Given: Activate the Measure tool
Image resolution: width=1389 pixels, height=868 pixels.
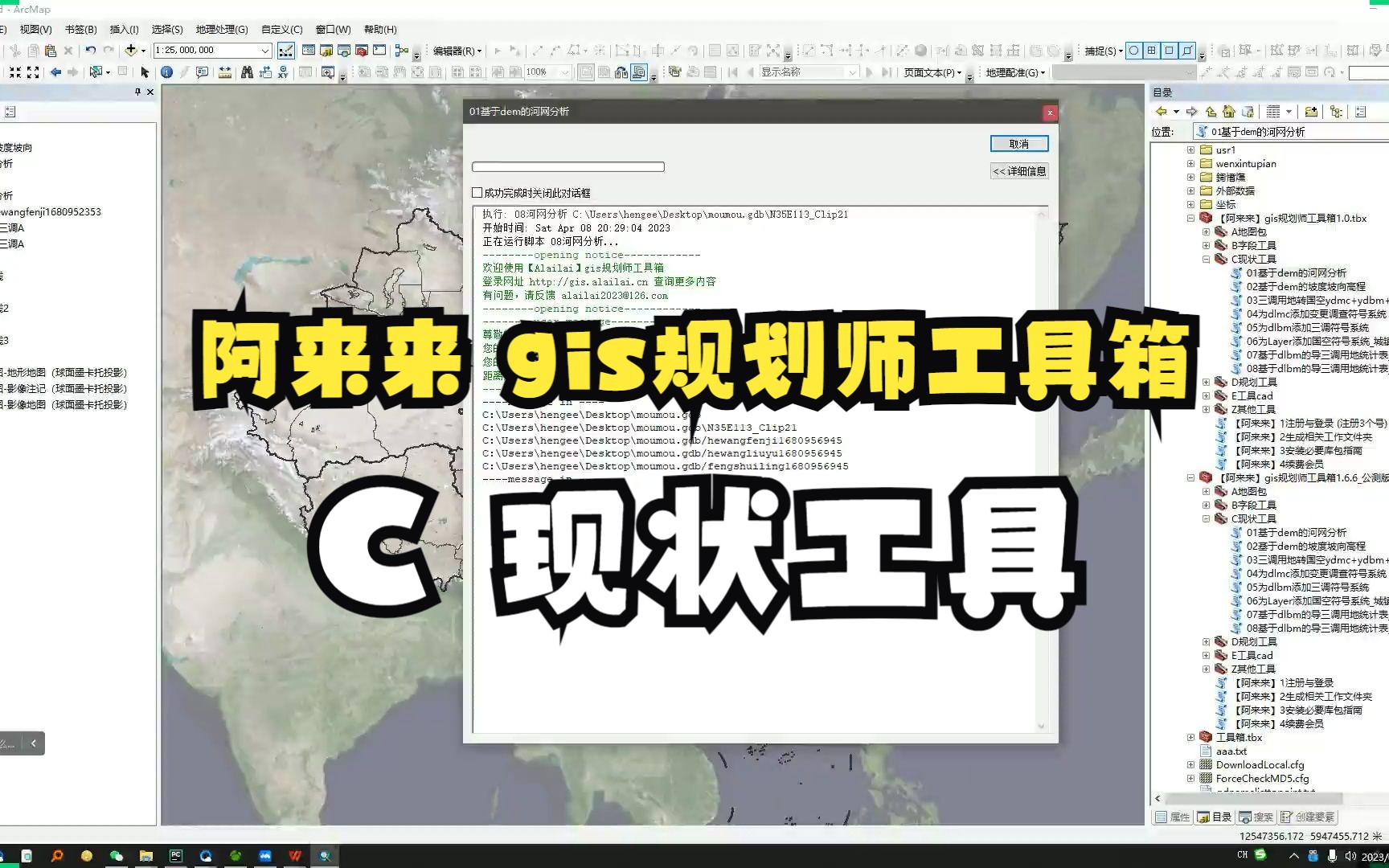Looking at the screenshot, I should [225, 72].
